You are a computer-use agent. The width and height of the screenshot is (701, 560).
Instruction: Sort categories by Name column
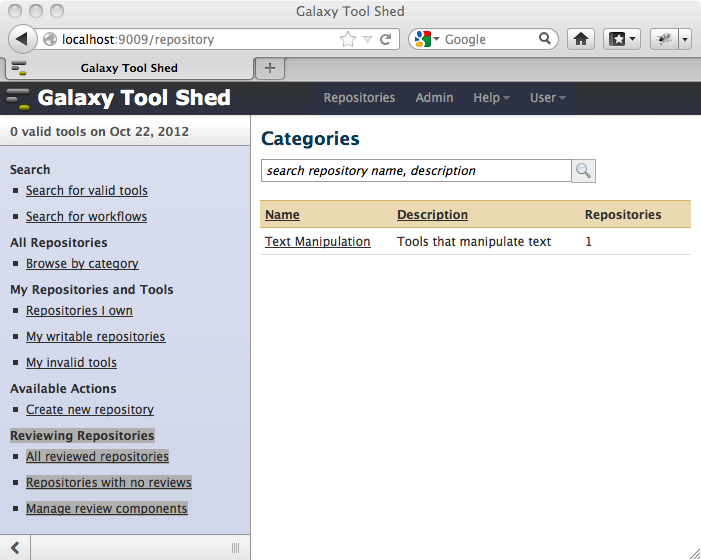(282, 215)
